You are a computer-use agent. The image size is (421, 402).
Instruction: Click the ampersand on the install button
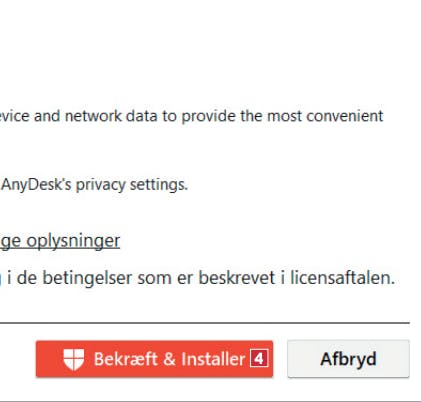click(x=169, y=359)
